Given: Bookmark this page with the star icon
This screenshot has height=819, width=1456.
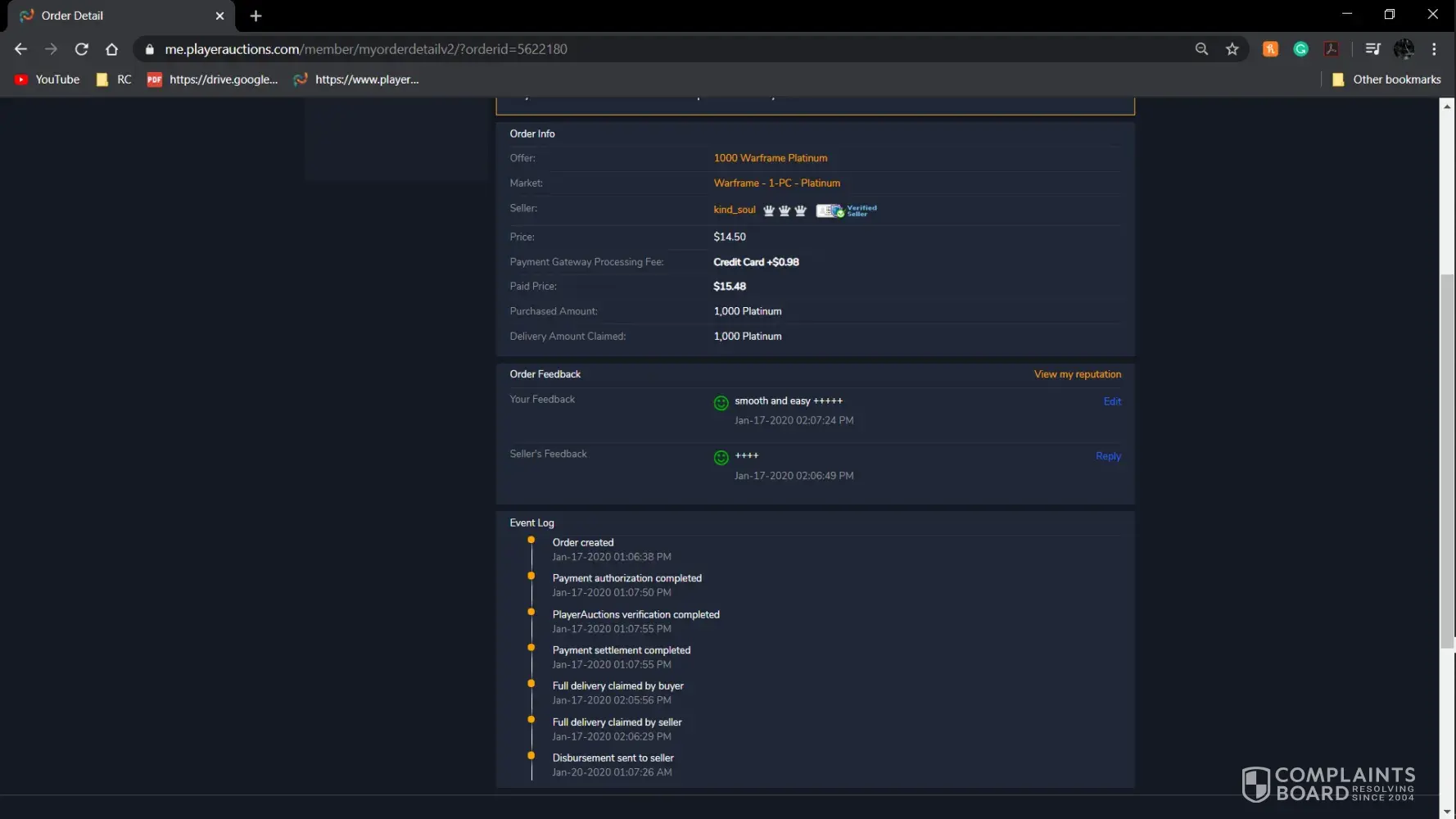Looking at the screenshot, I should point(1232,49).
